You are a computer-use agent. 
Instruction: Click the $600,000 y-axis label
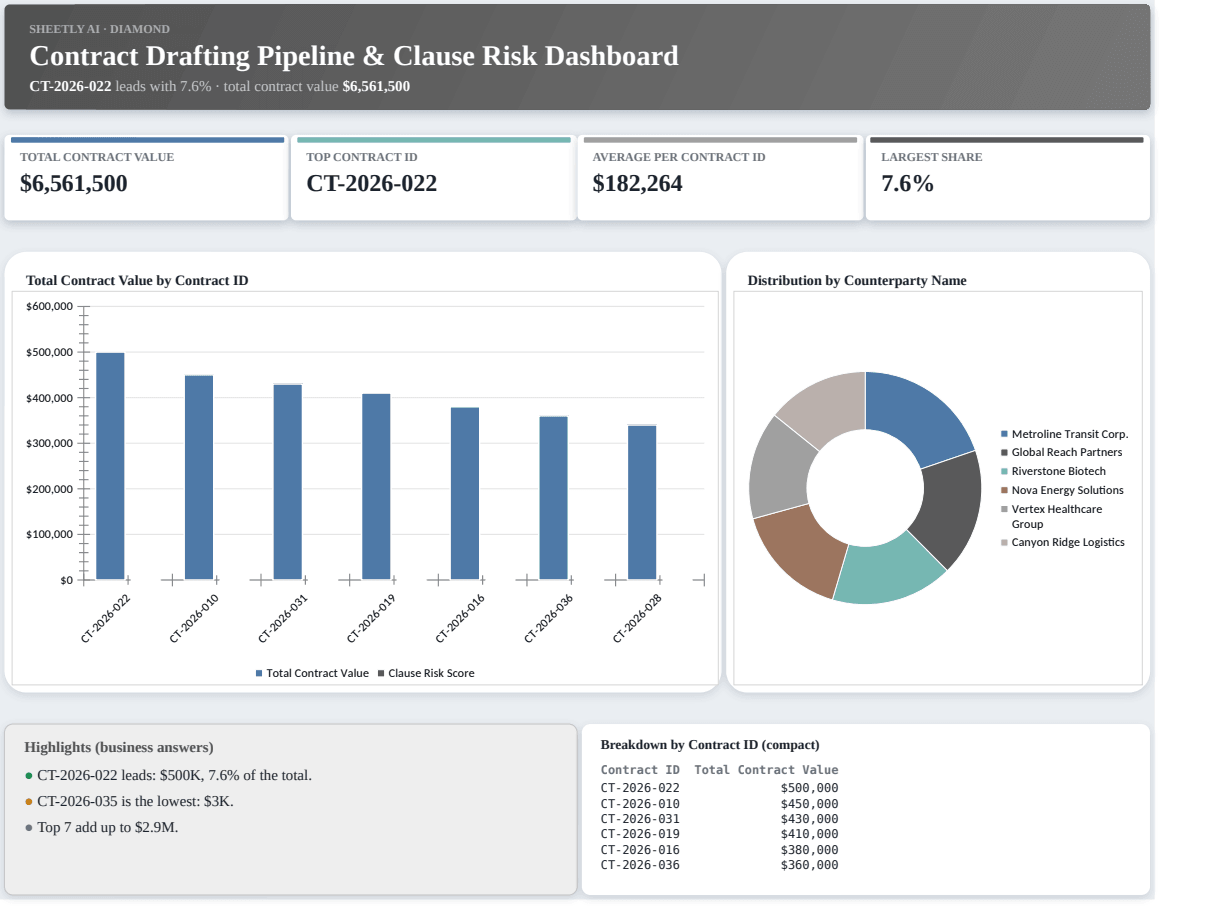pos(49,307)
